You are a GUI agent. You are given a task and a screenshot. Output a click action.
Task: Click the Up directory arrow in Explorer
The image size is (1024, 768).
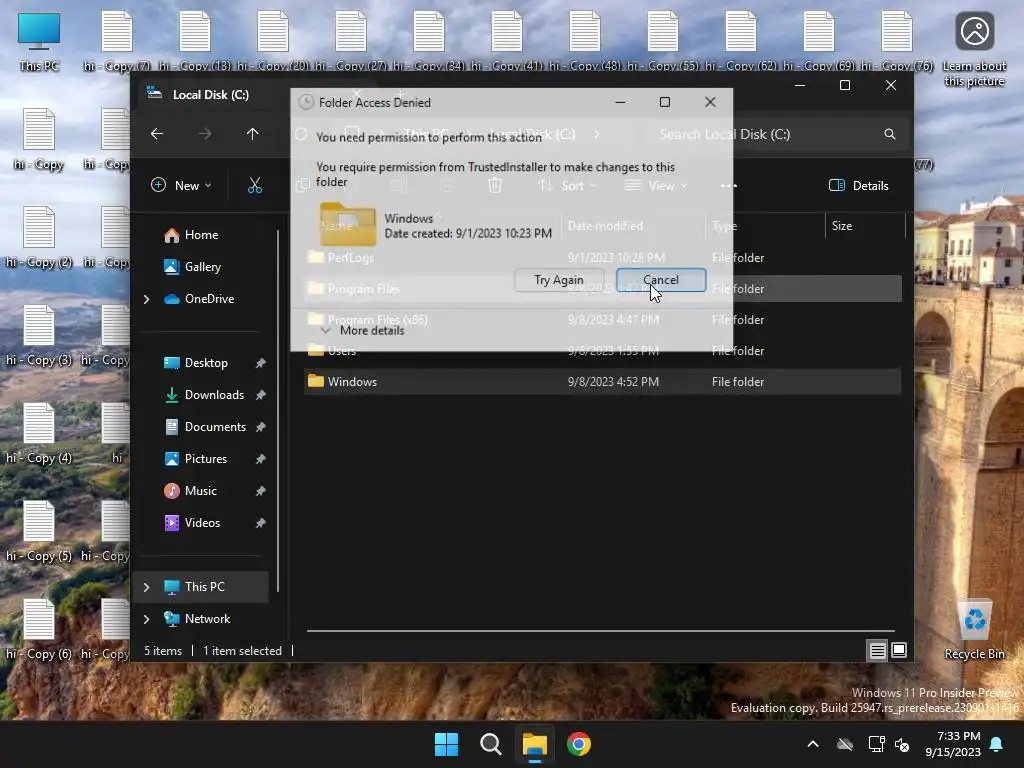pyautogui.click(x=253, y=134)
